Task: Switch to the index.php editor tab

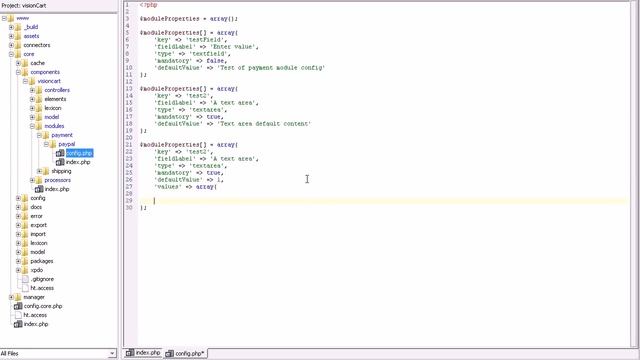Action: click(143, 352)
